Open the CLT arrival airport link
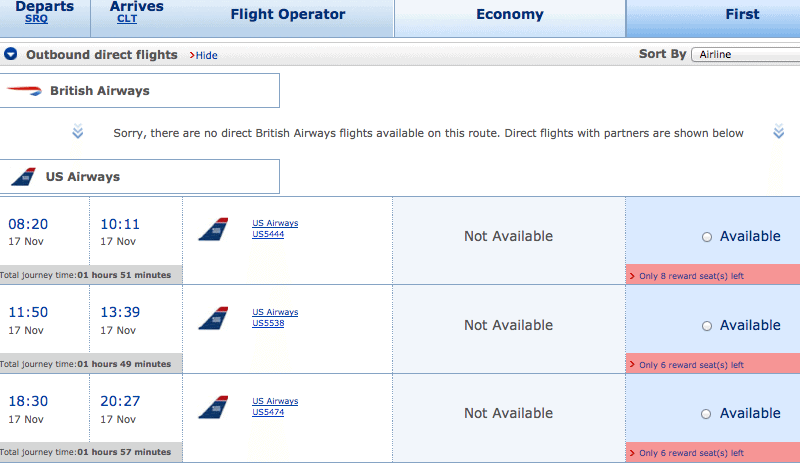The width and height of the screenshot is (800, 463). (x=127, y=19)
